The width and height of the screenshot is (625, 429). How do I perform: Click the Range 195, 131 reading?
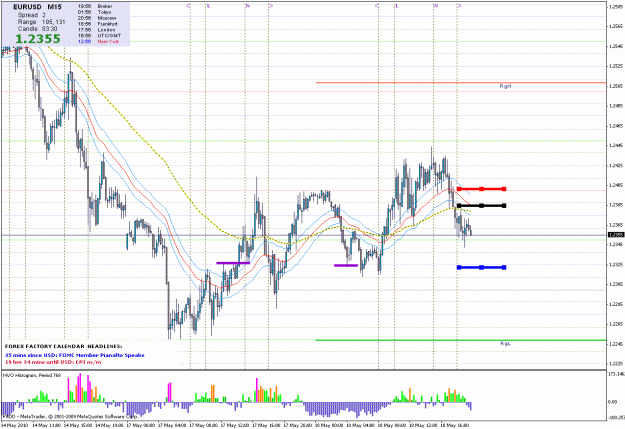(x=41, y=22)
